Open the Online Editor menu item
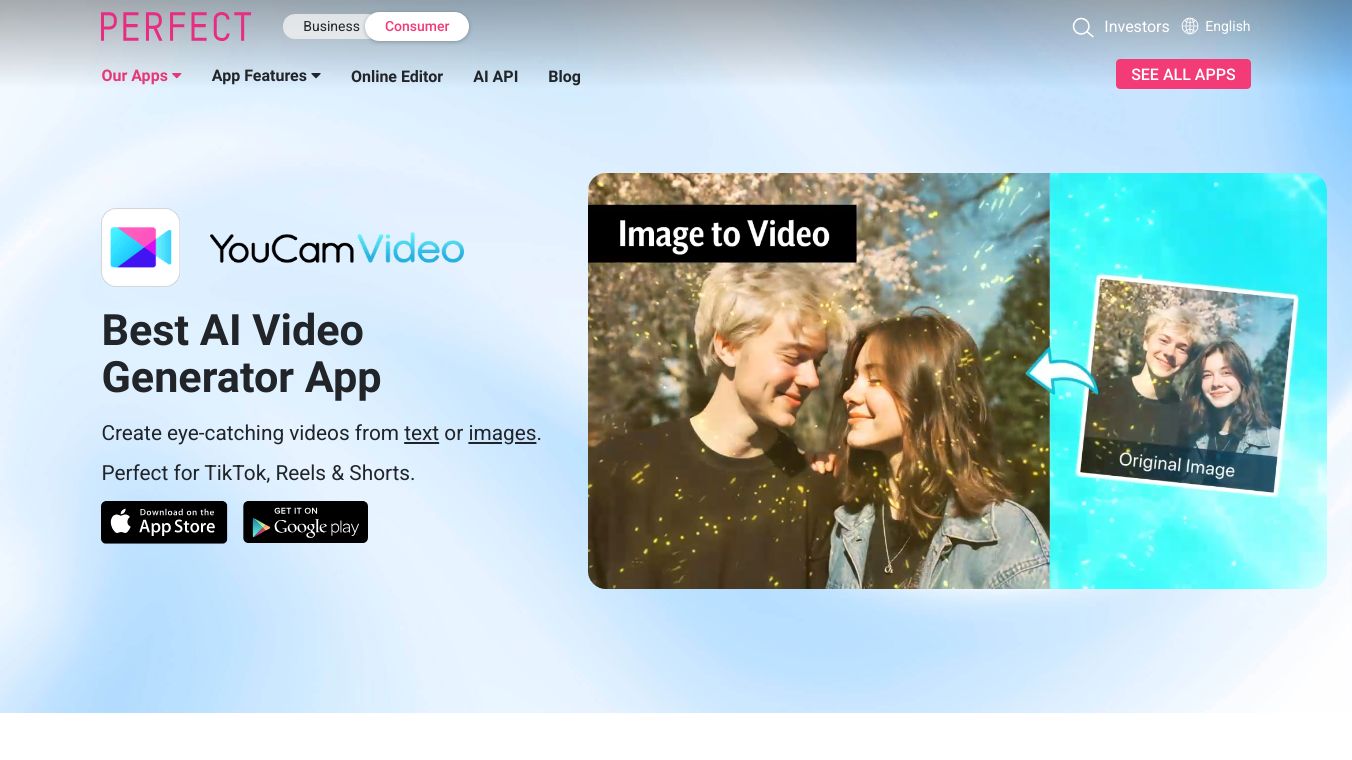Image resolution: width=1352 pixels, height=760 pixels. pos(397,76)
